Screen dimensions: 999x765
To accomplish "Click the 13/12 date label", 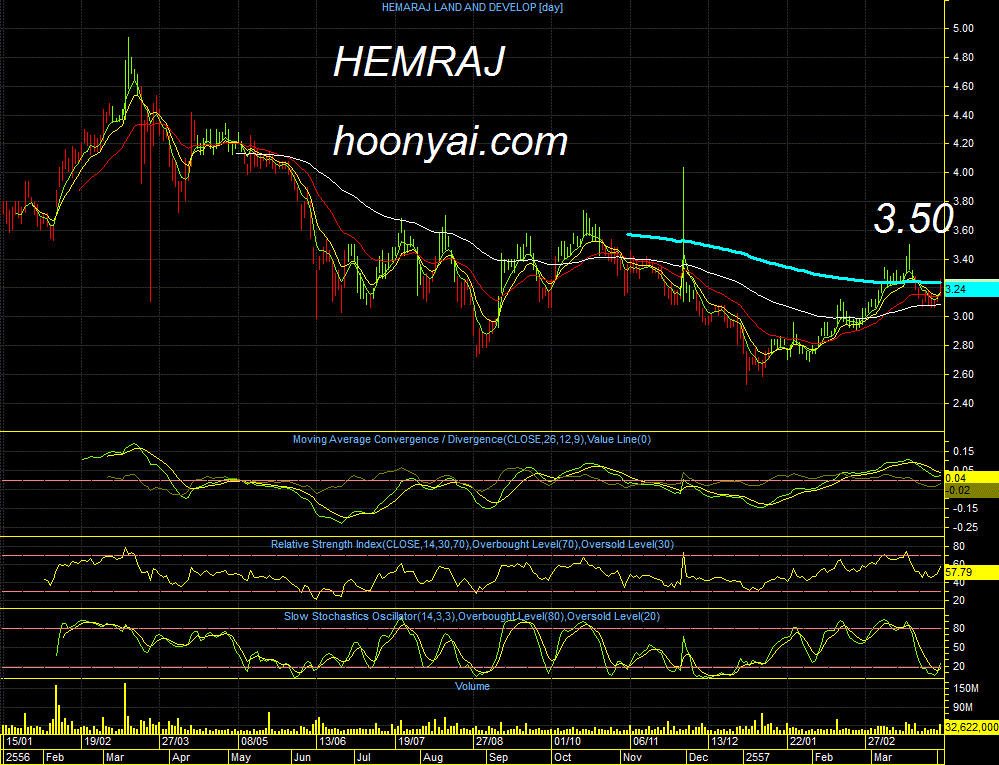I will tap(724, 741).
